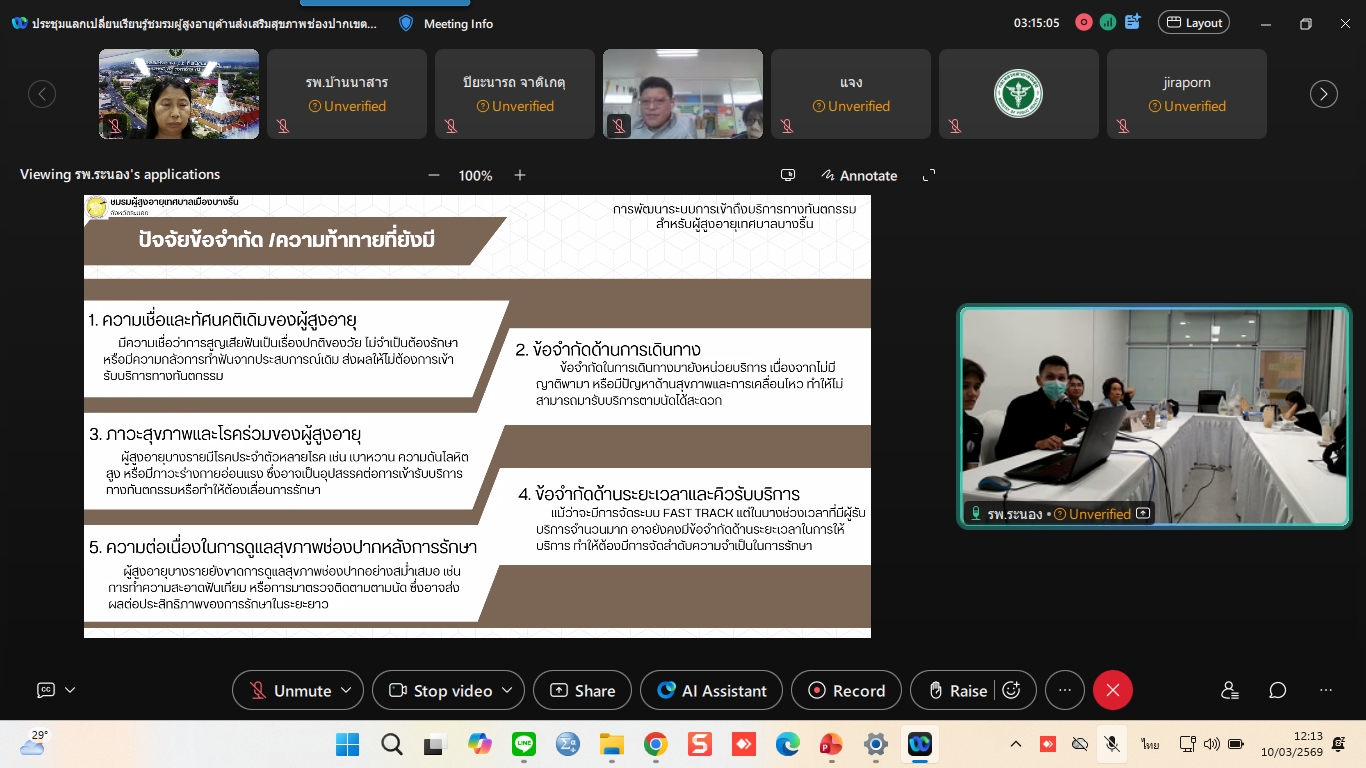Raise hand in the meeting

coord(957,690)
